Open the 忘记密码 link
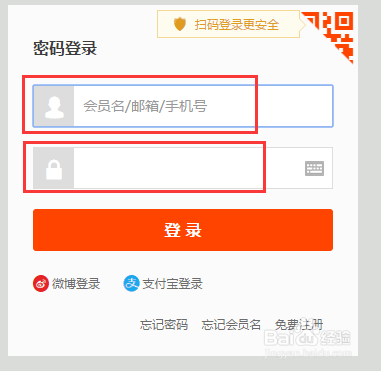This screenshot has height=371, width=381. pyautogui.click(x=164, y=324)
